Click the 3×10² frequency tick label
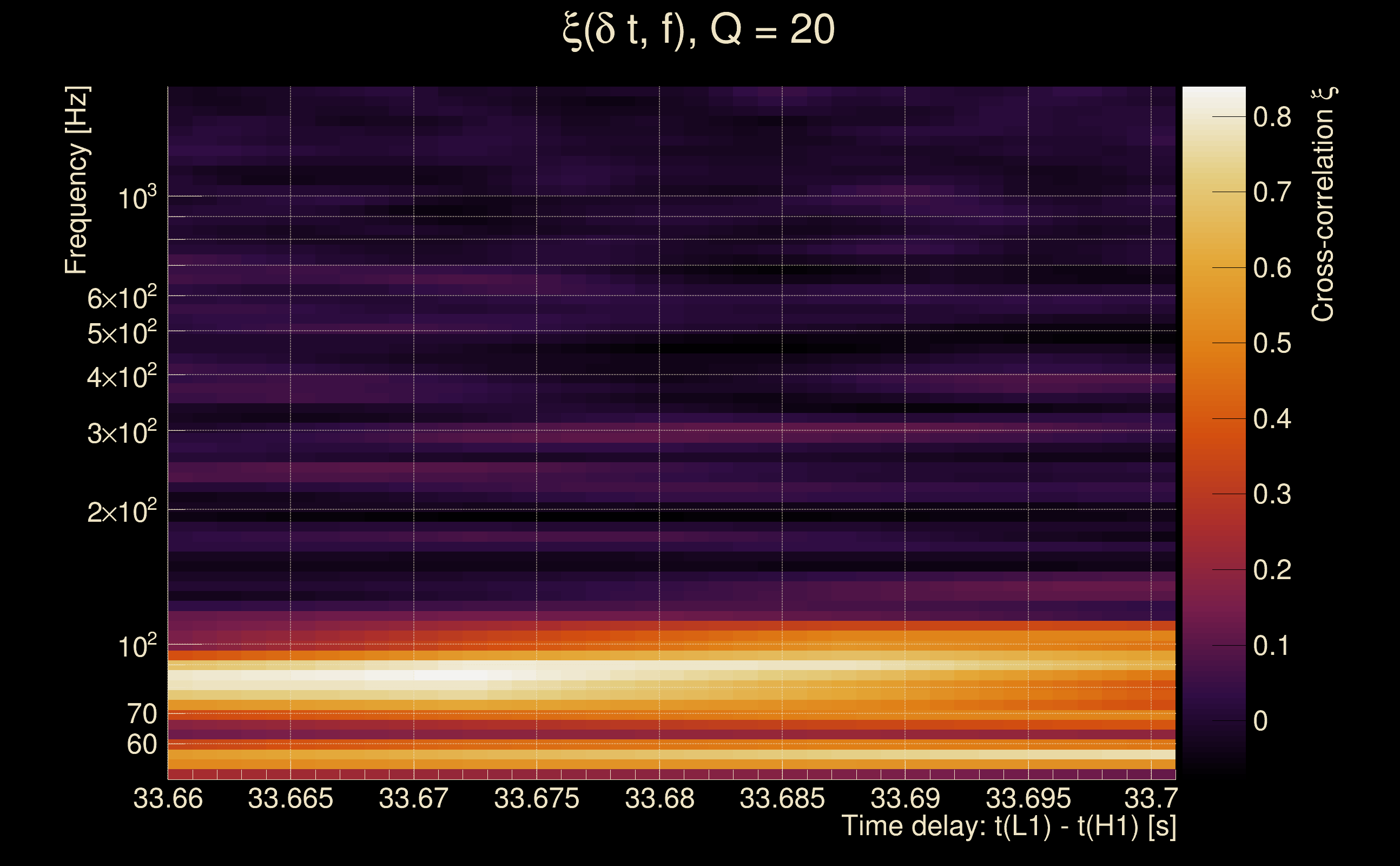The width and height of the screenshot is (1400, 866). [121, 432]
